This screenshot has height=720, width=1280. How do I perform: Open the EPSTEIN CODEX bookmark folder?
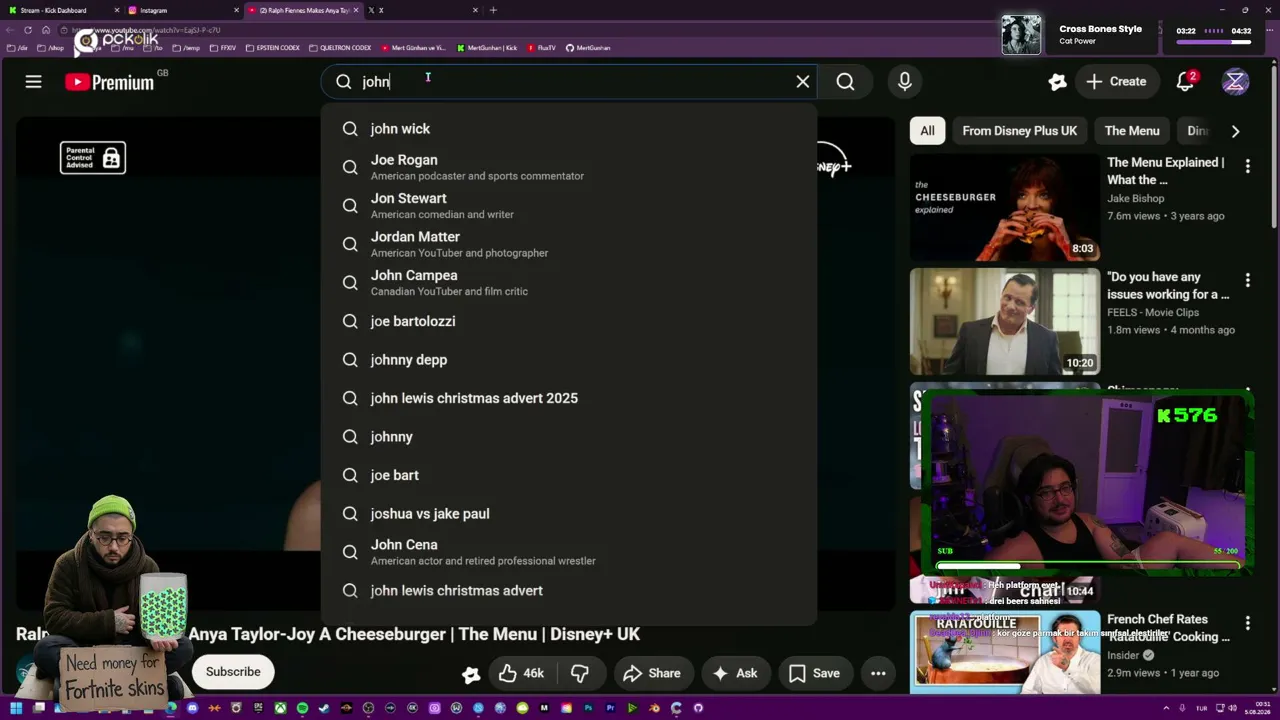point(273,48)
